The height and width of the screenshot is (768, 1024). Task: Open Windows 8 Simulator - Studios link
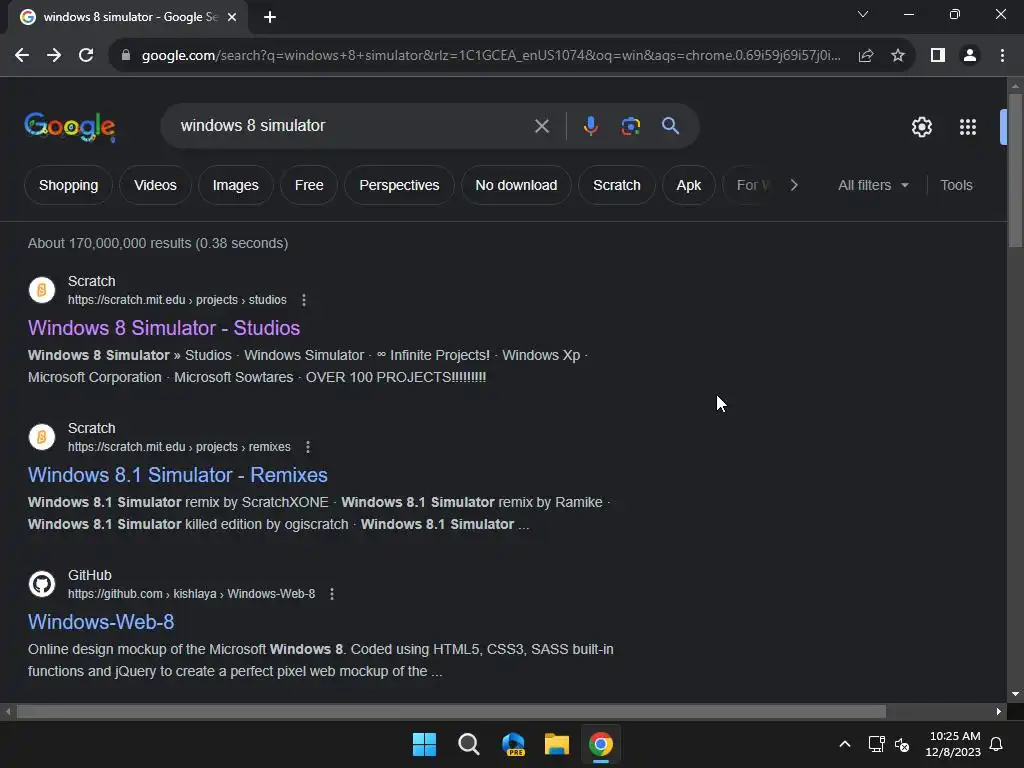(x=164, y=328)
